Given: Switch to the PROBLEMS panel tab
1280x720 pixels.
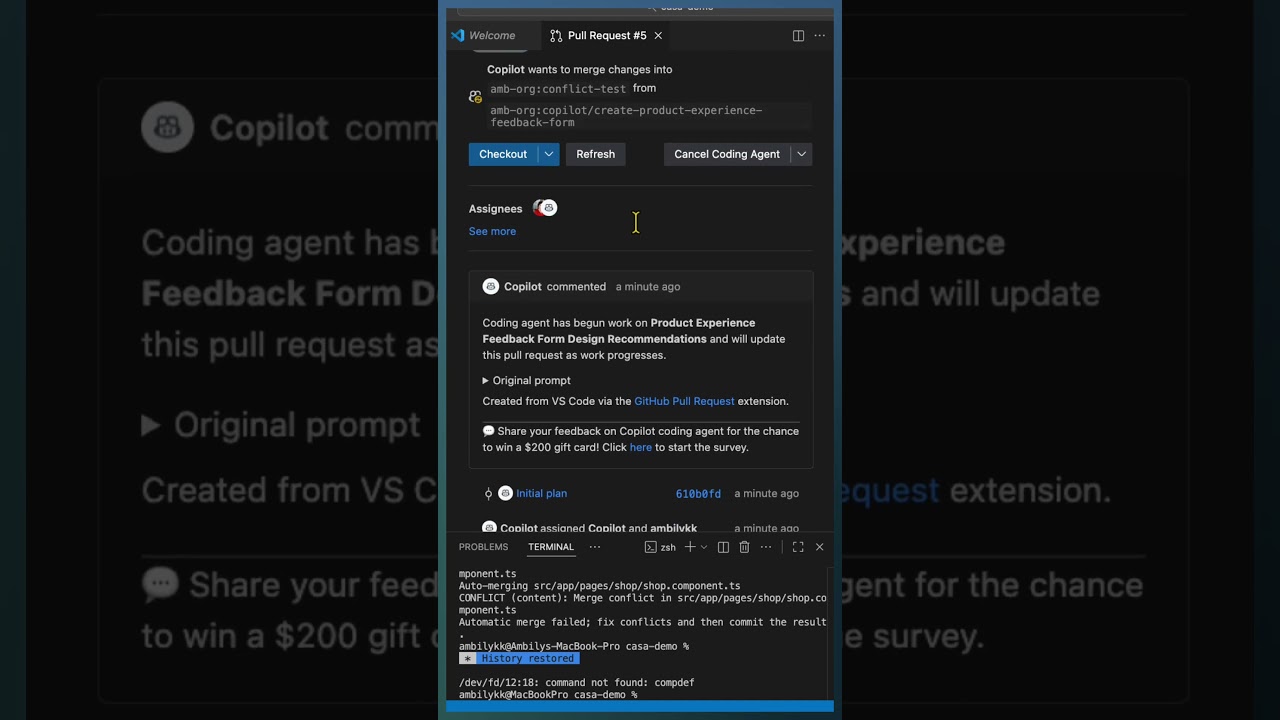Looking at the screenshot, I should pos(483,547).
